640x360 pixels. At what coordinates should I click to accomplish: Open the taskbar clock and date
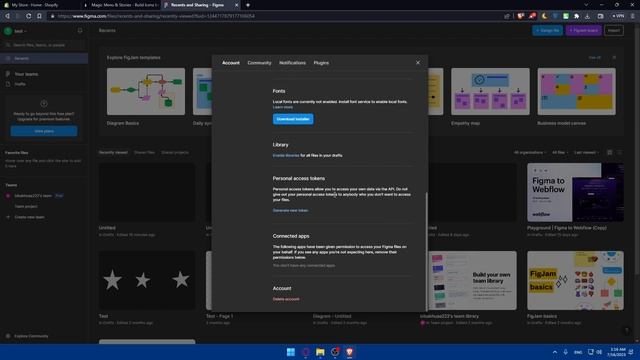616,352
